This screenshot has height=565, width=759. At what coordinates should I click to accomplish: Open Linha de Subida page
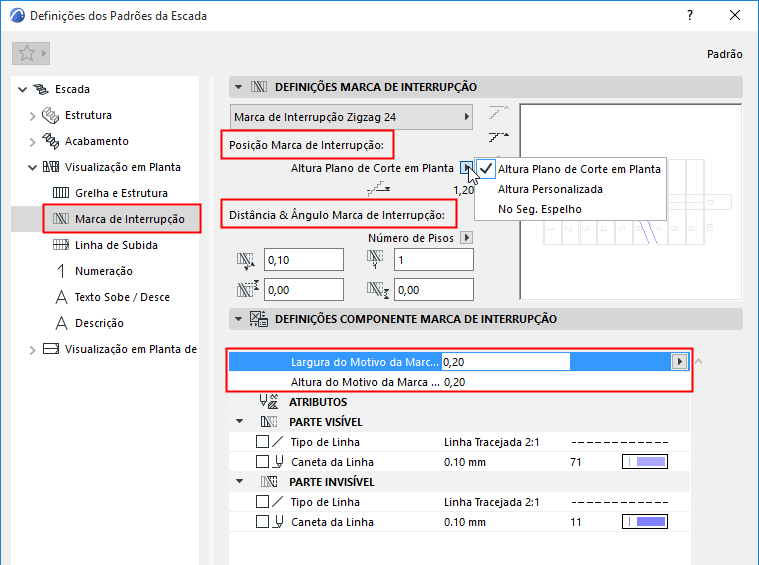[116, 245]
